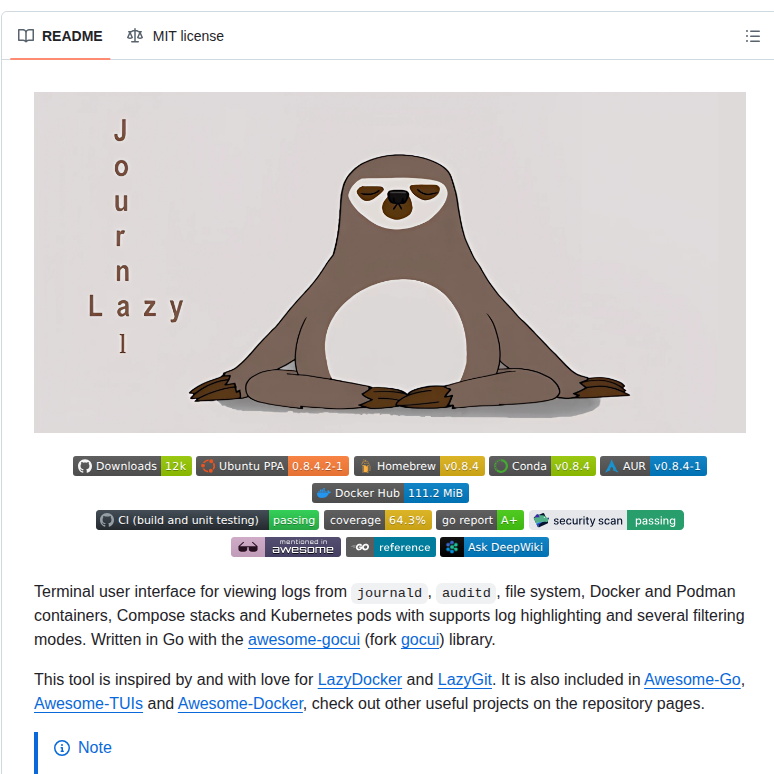The height and width of the screenshot is (774, 774).
Task: Click the mentioned in awesome badge
Action: click(x=286, y=547)
